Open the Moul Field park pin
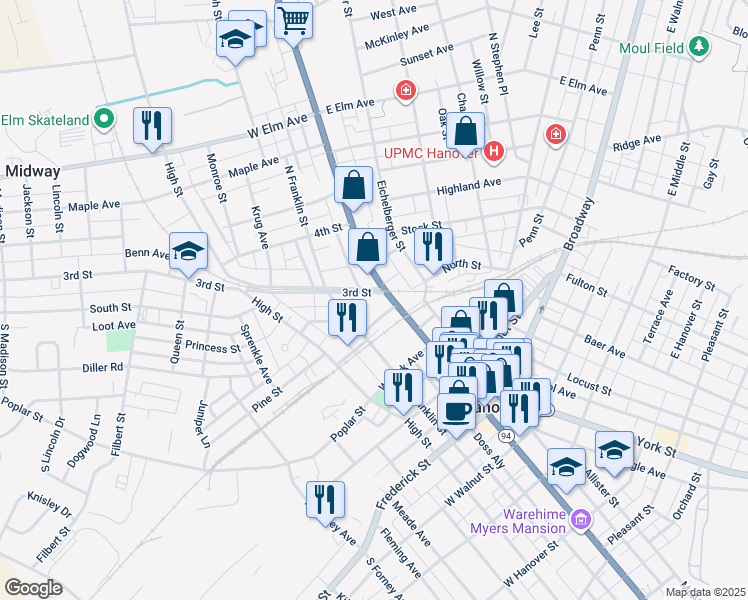The image size is (748, 600). (x=701, y=47)
